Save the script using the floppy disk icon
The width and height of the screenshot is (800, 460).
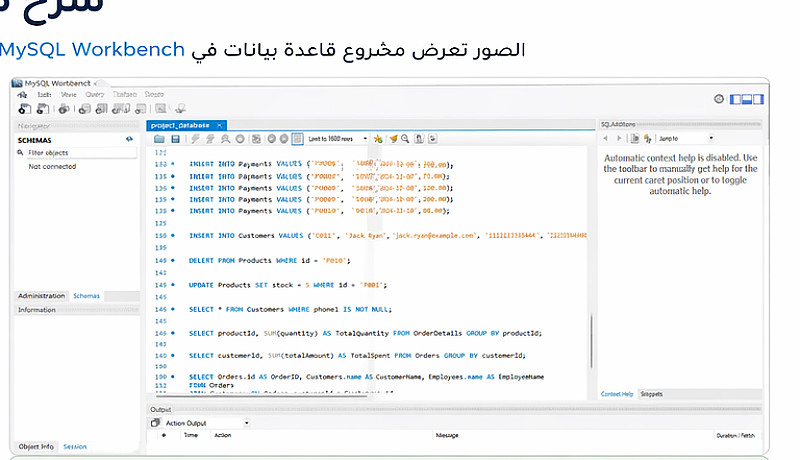click(x=176, y=139)
